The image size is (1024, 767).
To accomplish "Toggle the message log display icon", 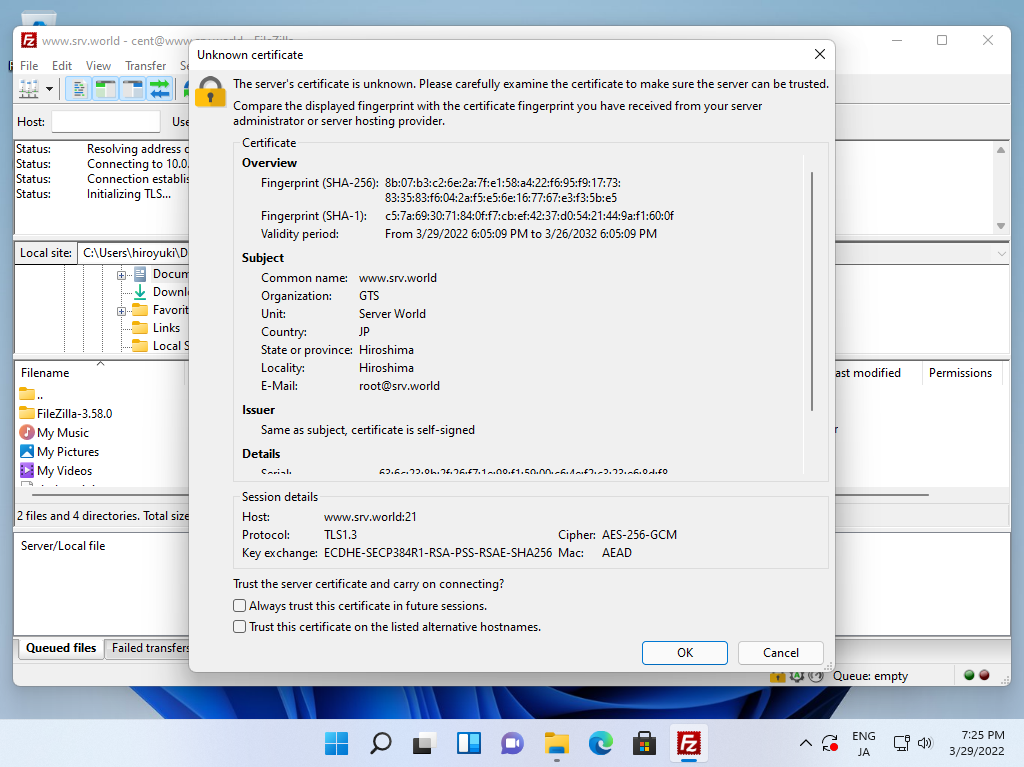I will tap(78, 89).
